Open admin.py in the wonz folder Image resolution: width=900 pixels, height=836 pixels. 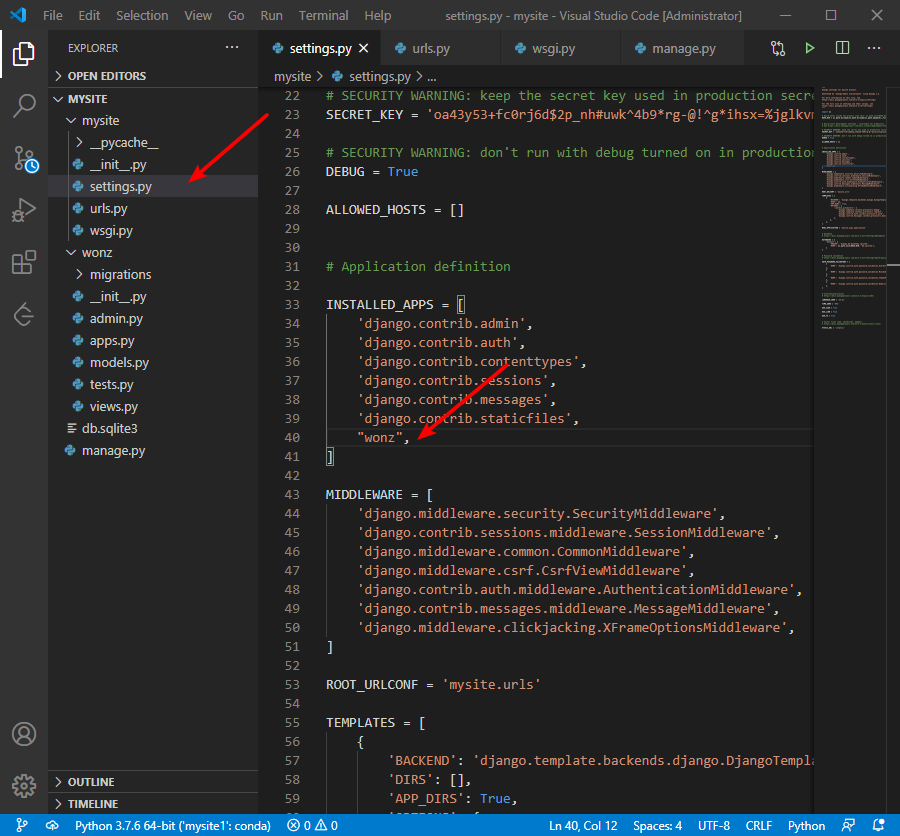153,319
